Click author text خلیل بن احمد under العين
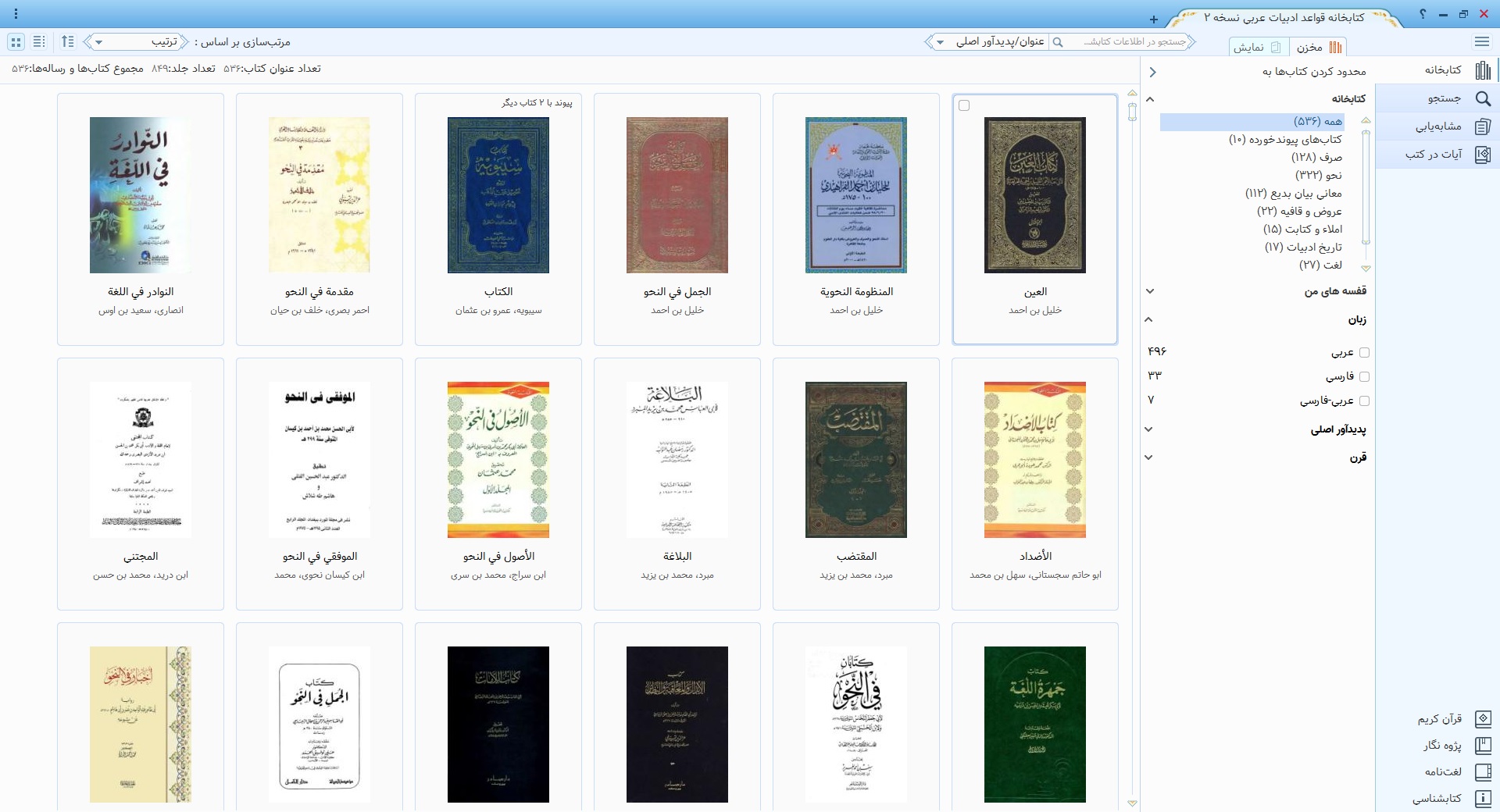 pos(1035,310)
